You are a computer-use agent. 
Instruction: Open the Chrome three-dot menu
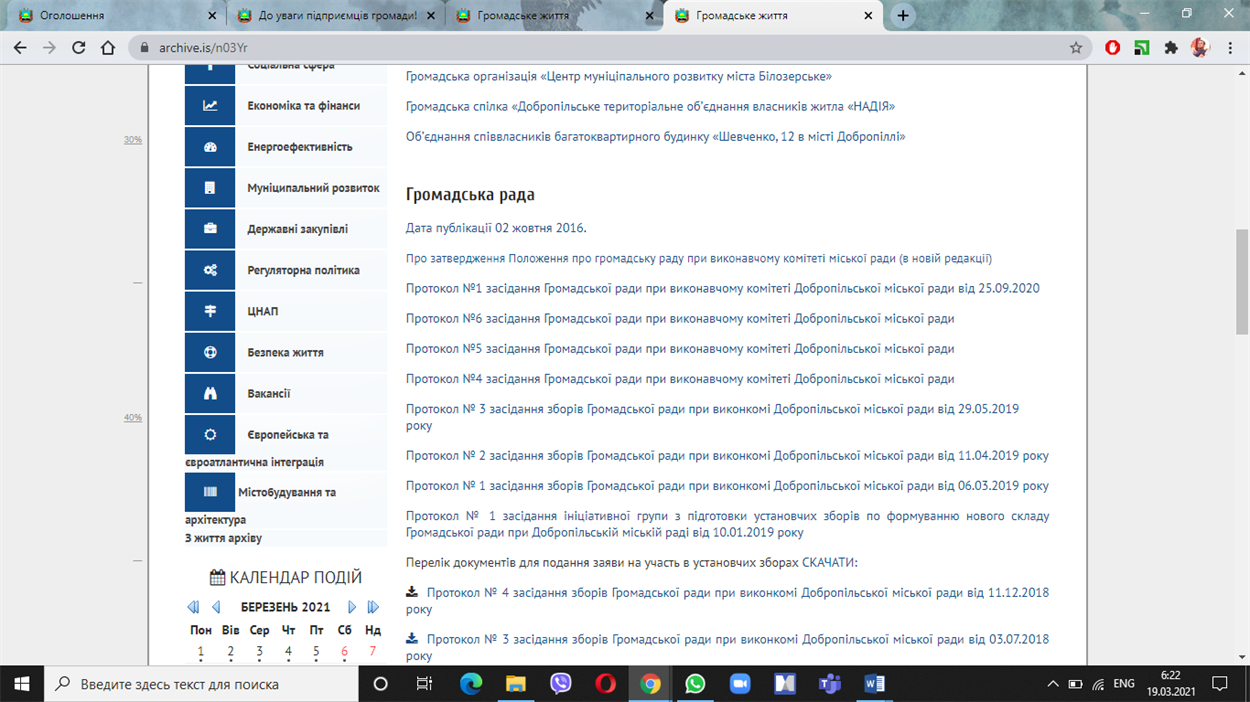[1230, 47]
